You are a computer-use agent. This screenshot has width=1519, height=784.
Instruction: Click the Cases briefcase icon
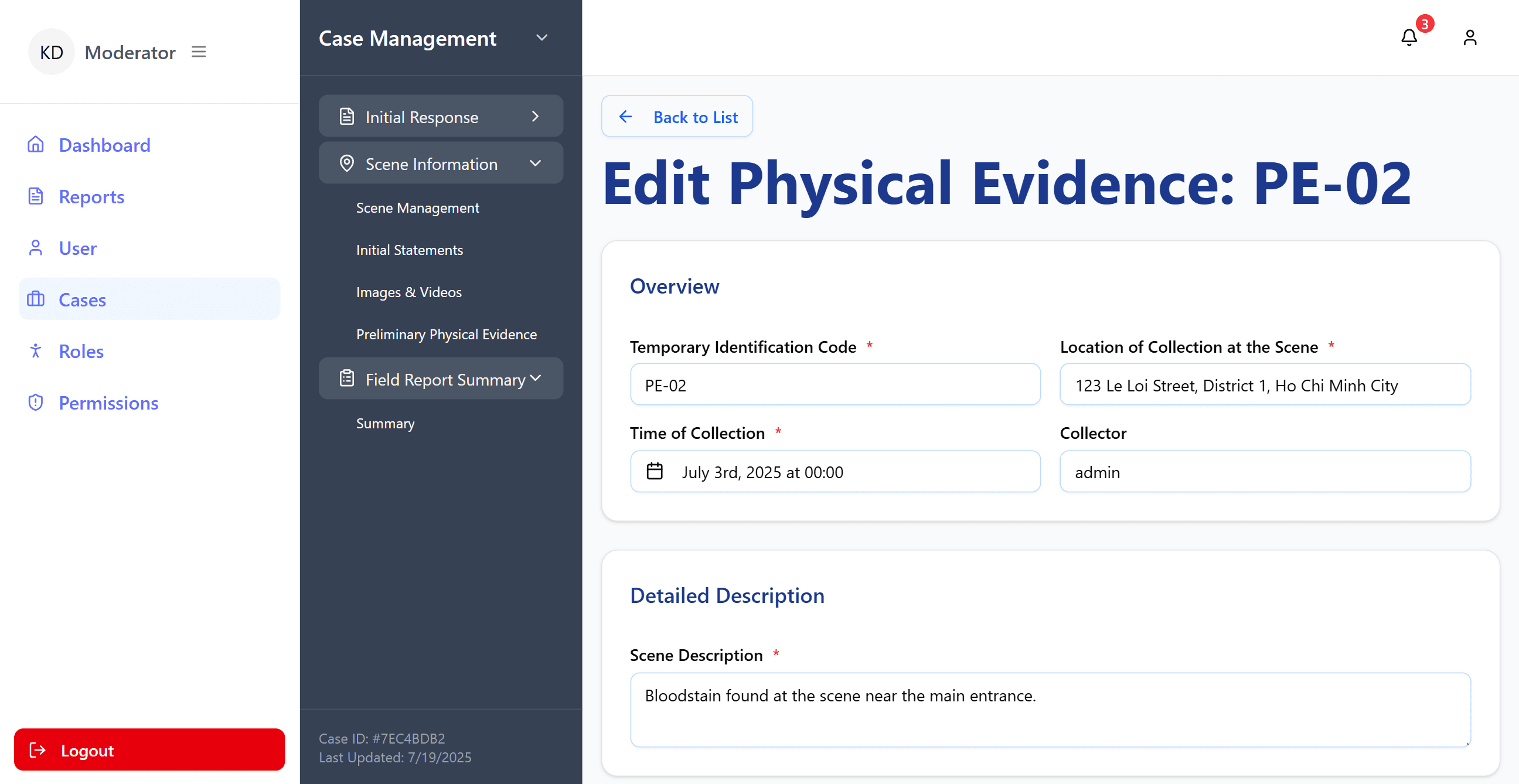[35, 299]
